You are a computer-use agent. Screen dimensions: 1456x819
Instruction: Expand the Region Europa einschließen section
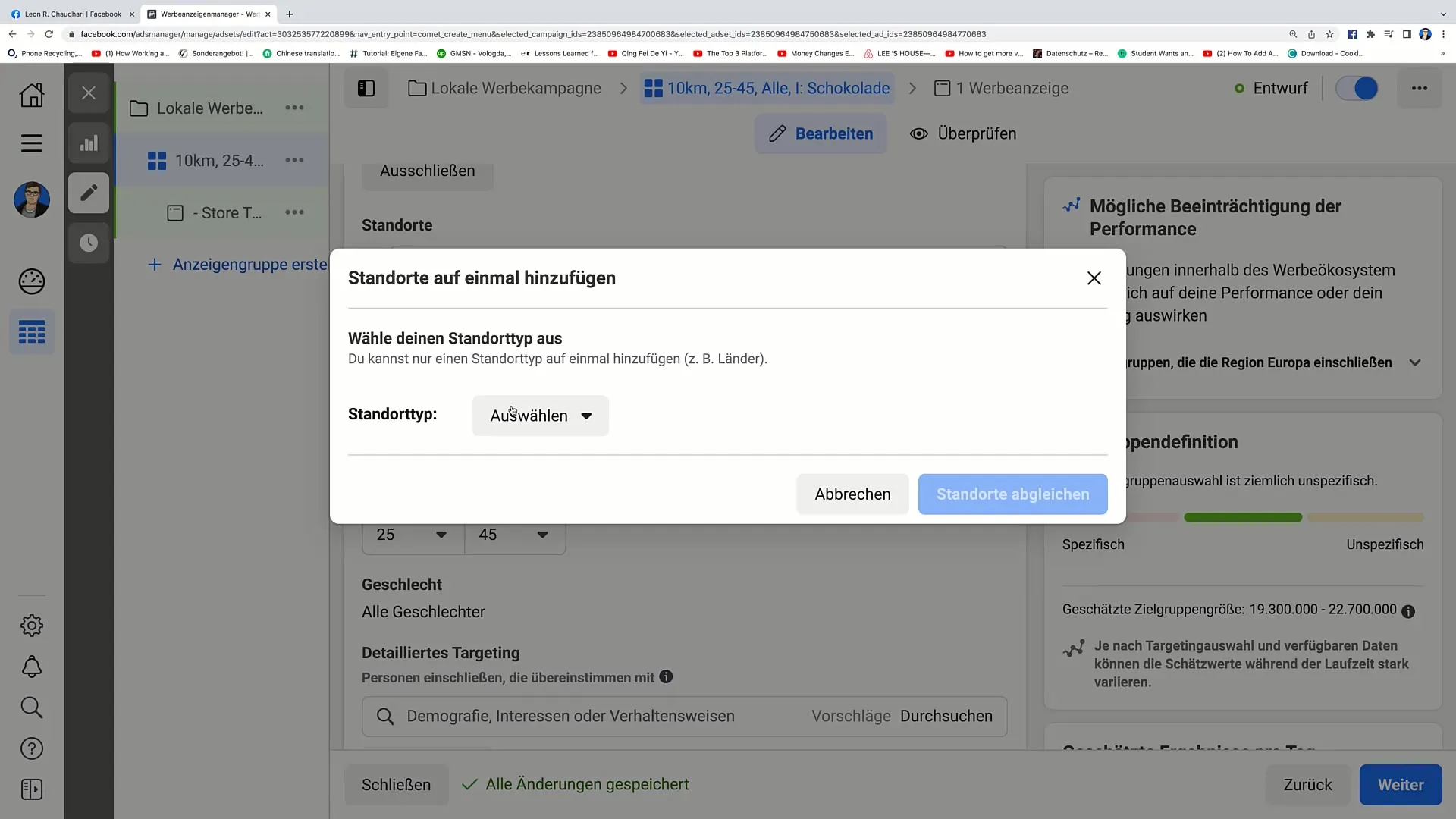click(1415, 362)
